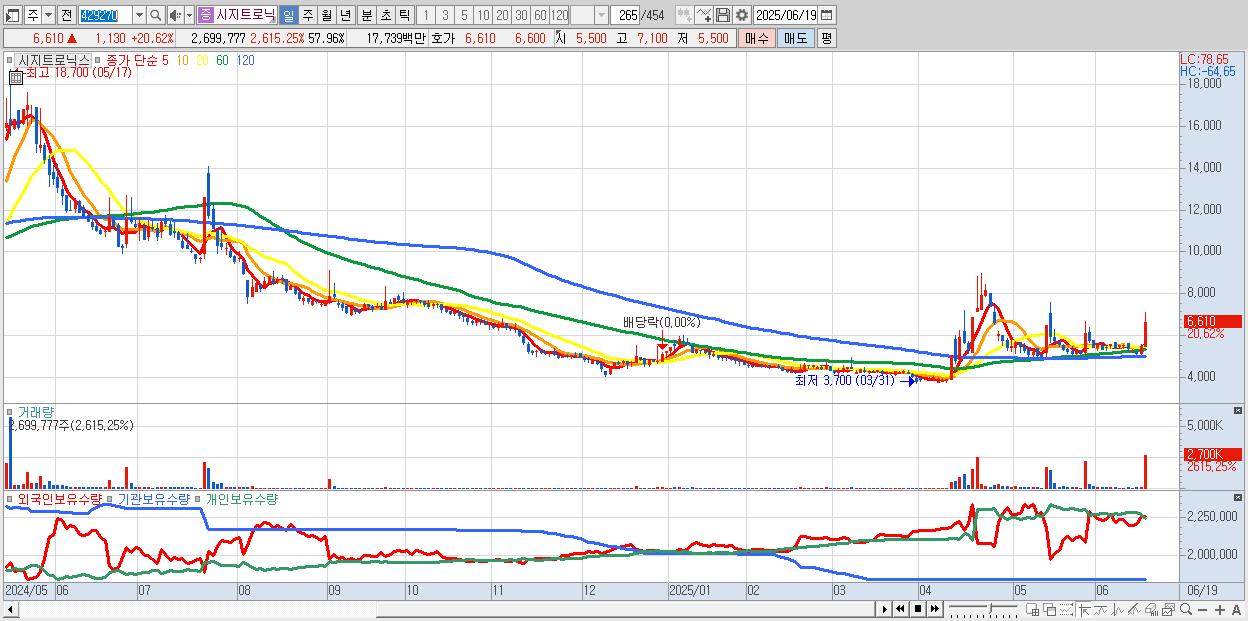Click the dashed chart range icon
The width and height of the screenshot is (1248, 621).
click(1066, 609)
